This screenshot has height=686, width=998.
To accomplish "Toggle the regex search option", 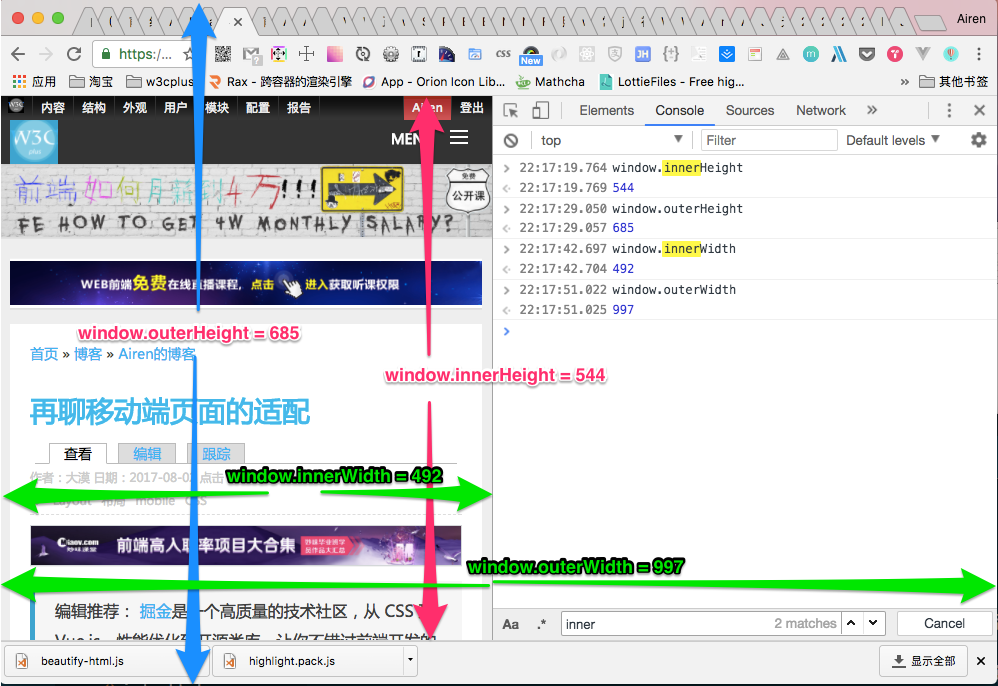I will (542, 624).
